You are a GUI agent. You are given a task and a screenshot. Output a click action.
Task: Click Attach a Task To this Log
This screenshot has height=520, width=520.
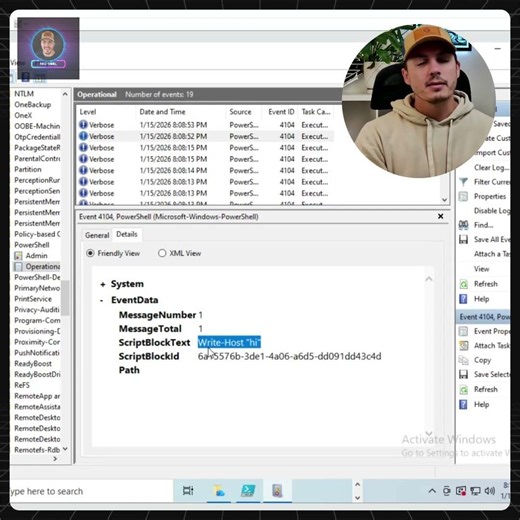pyautogui.click(x=492, y=254)
